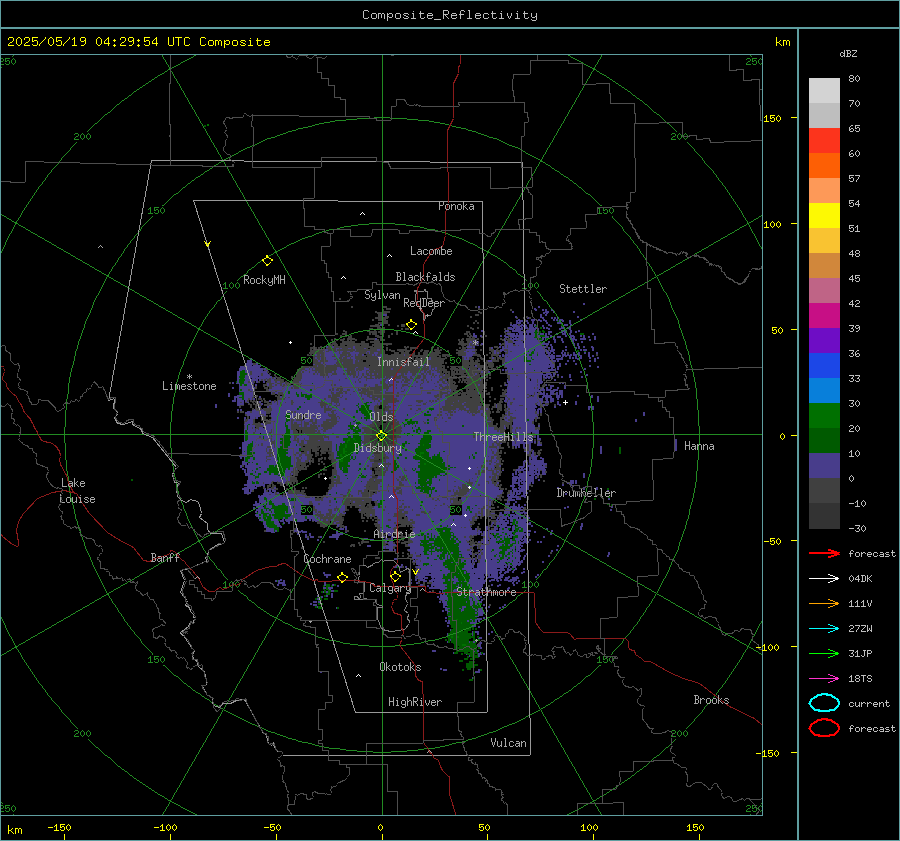The image size is (900, 841).
Task: Click the km unit label at top right
Action: coord(782,42)
